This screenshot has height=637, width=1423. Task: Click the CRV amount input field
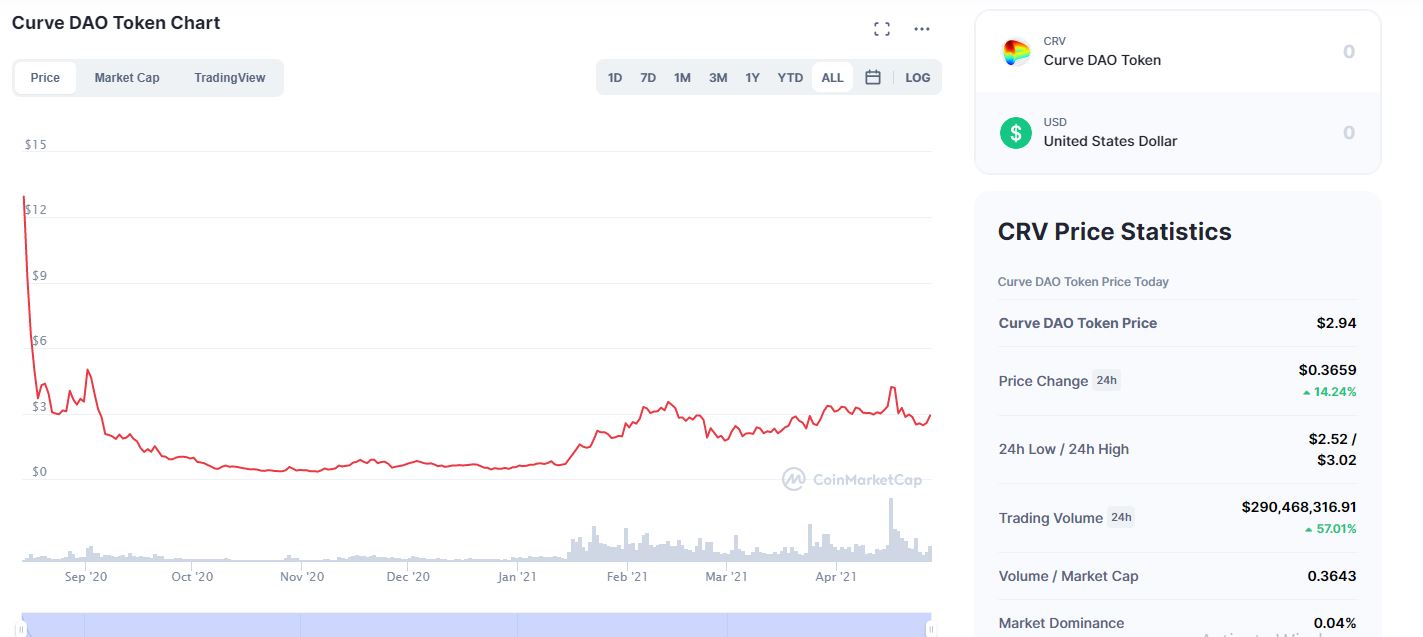[1300, 51]
